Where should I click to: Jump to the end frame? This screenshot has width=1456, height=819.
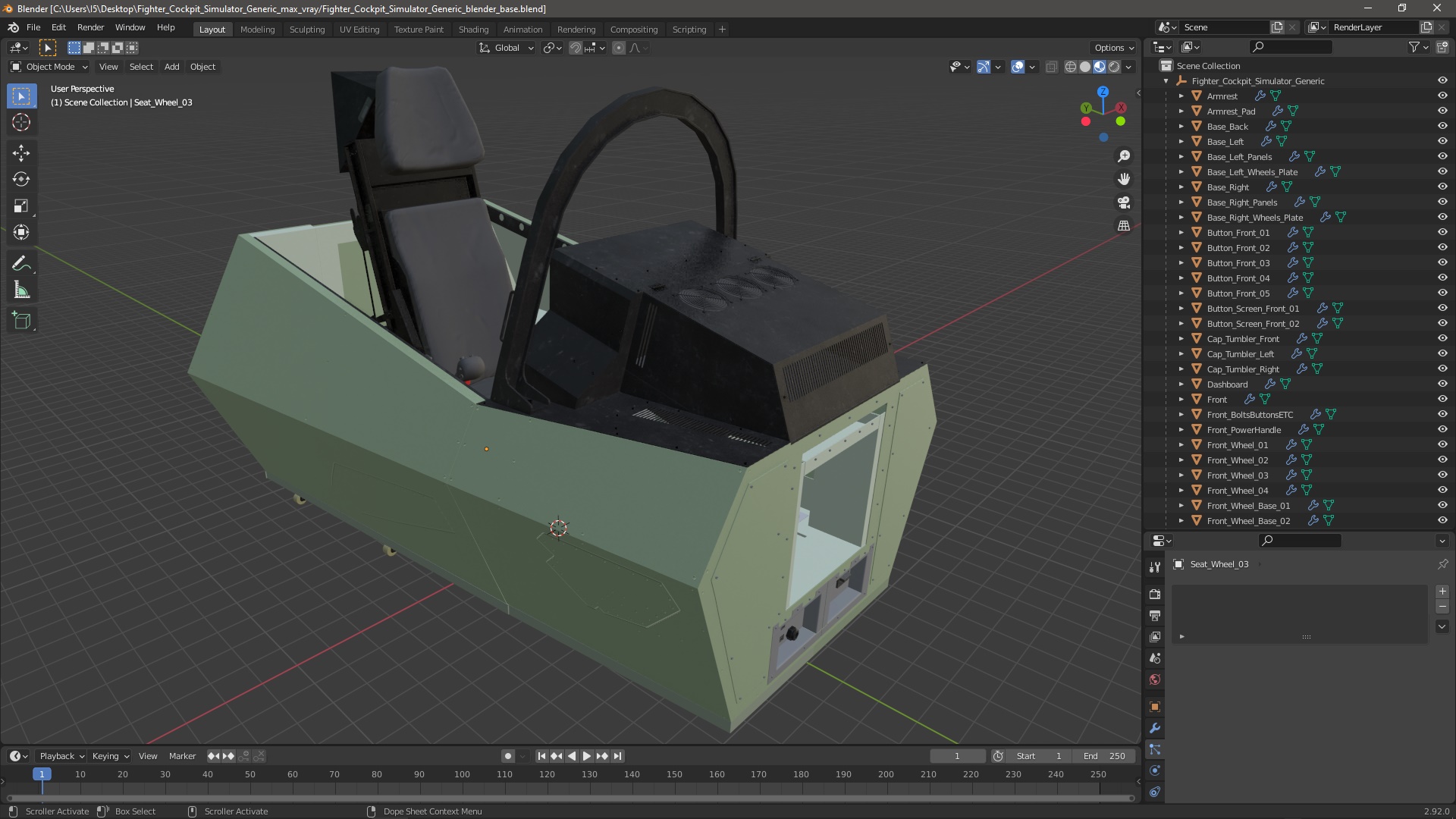(x=617, y=756)
